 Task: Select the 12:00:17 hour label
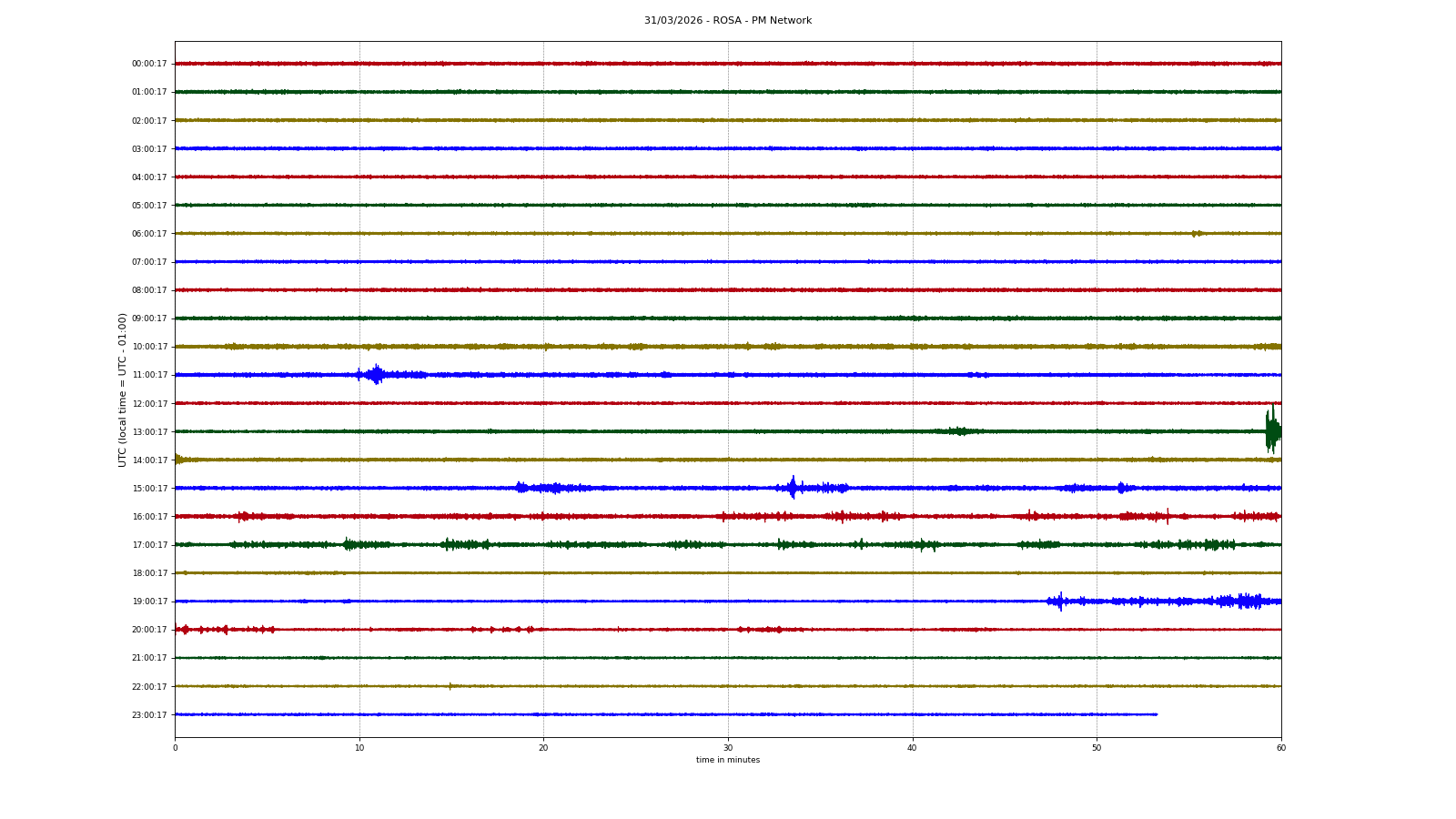[149, 404]
